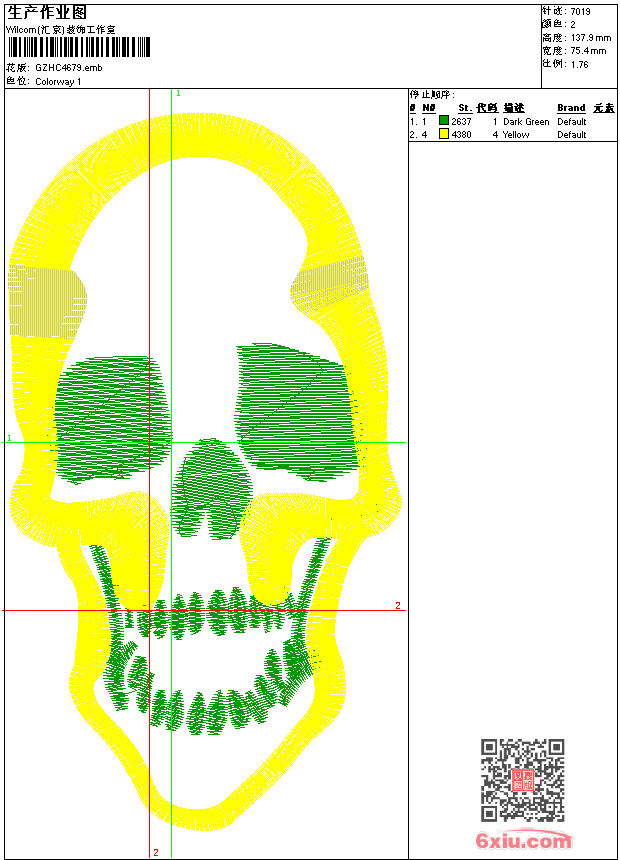Click the red marker 2 at bottom
The width and height of the screenshot is (620, 860).
click(x=156, y=852)
